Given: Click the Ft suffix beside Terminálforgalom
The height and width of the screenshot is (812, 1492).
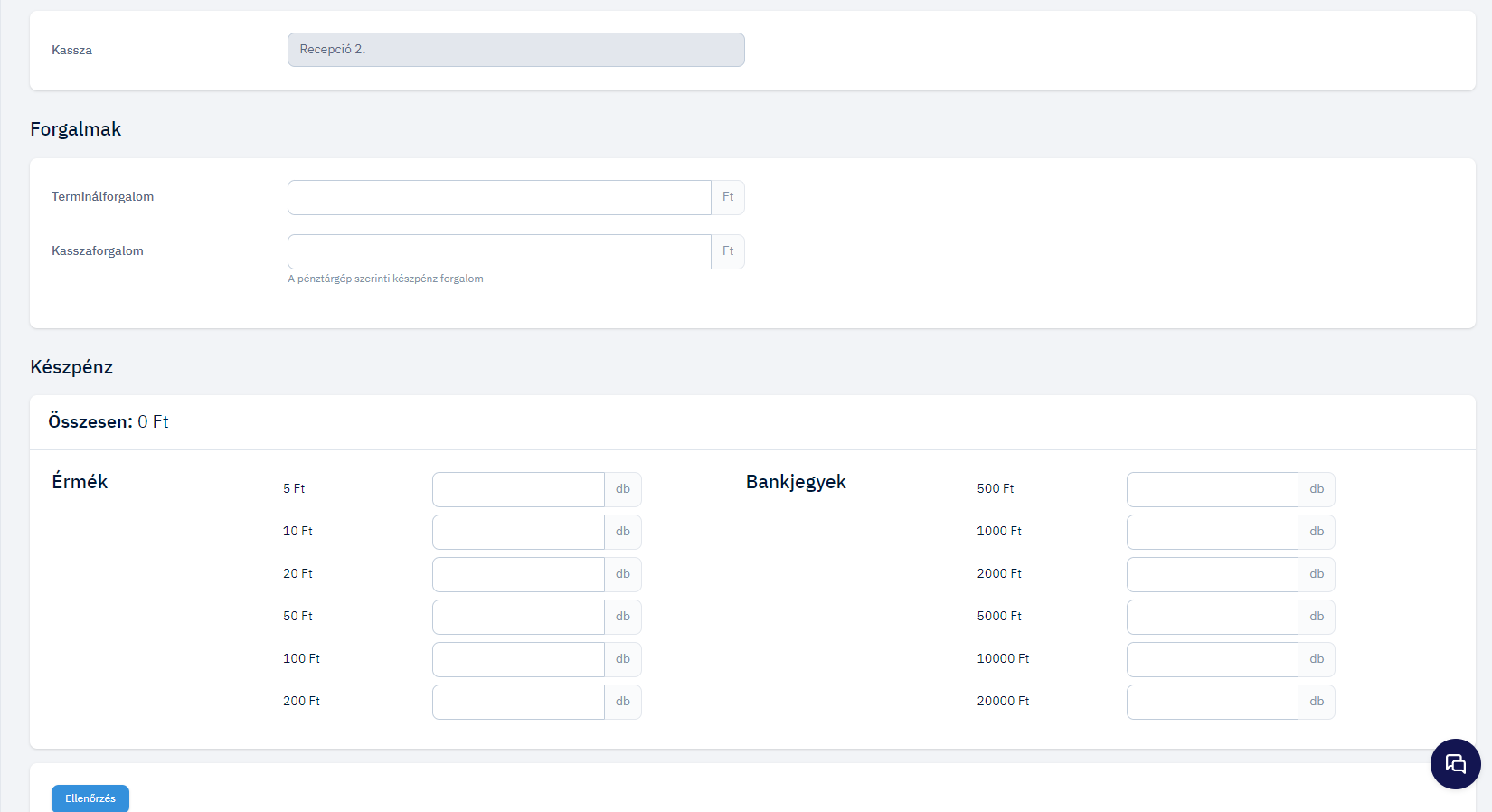Looking at the screenshot, I should point(728,197).
